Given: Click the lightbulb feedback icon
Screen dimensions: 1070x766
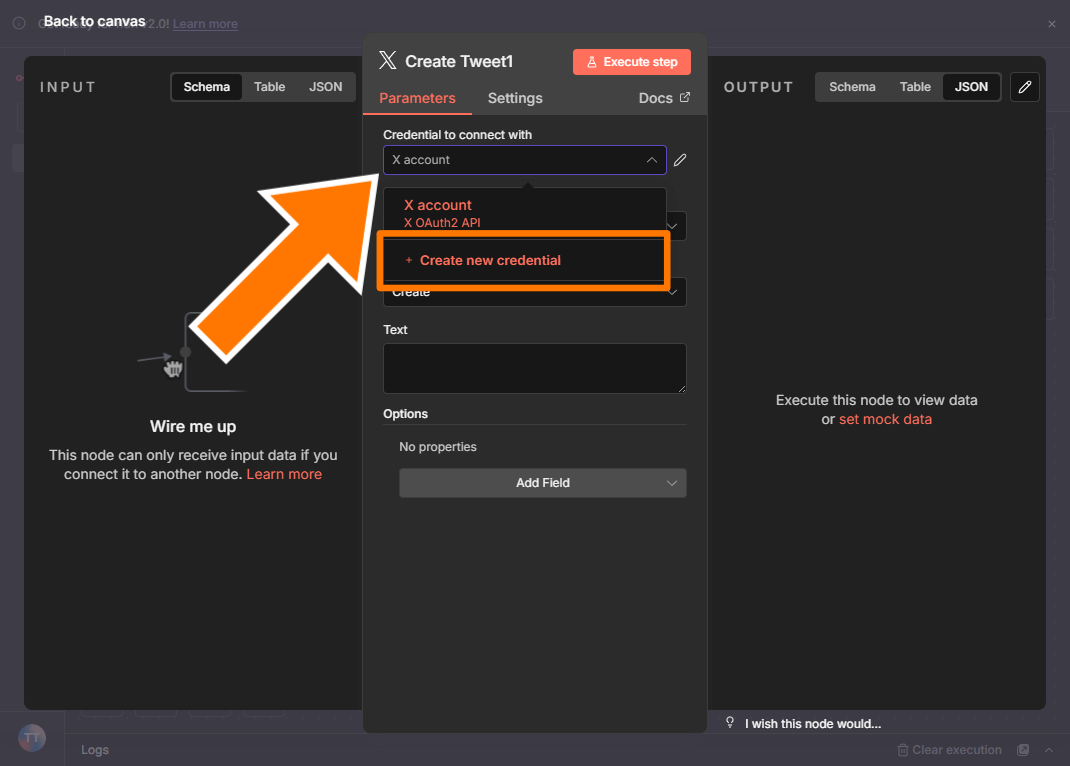Looking at the screenshot, I should [x=730, y=723].
